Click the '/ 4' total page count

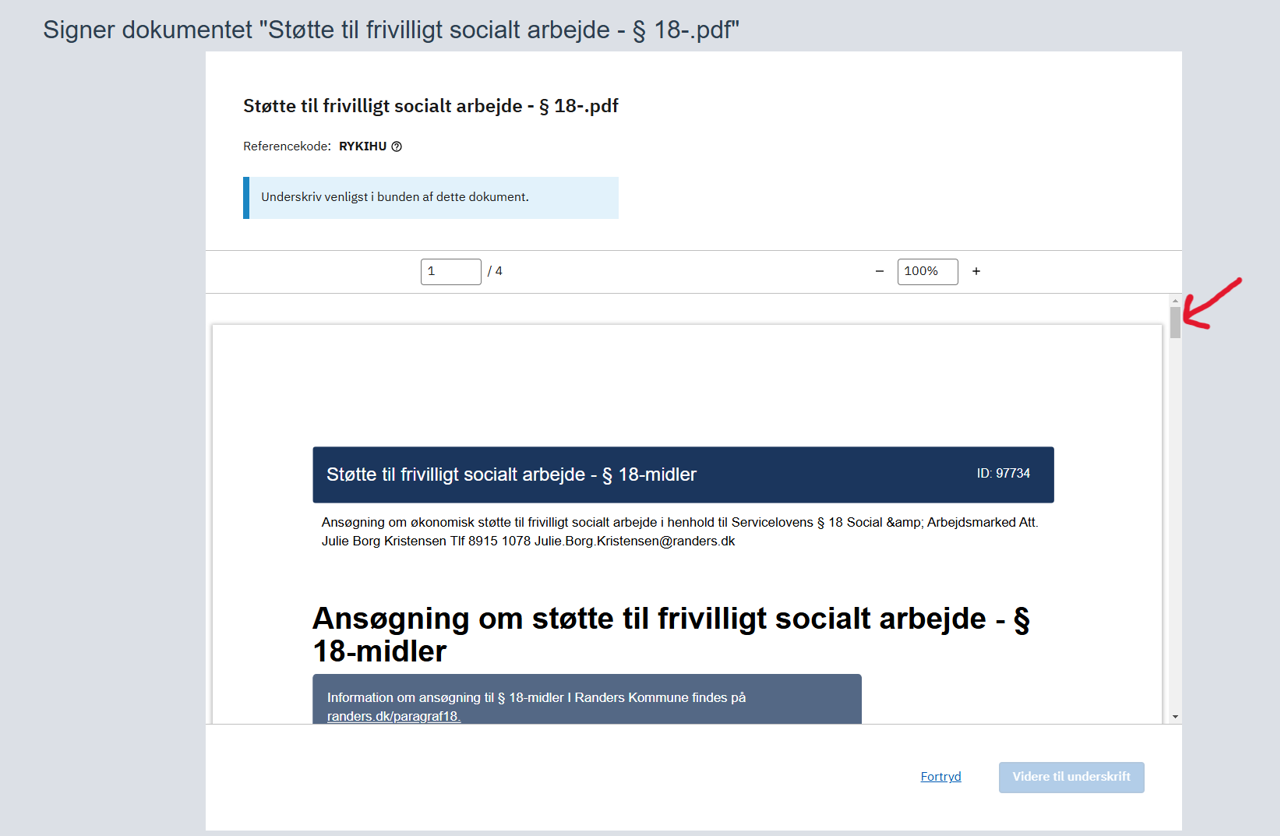pyautogui.click(x=495, y=271)
